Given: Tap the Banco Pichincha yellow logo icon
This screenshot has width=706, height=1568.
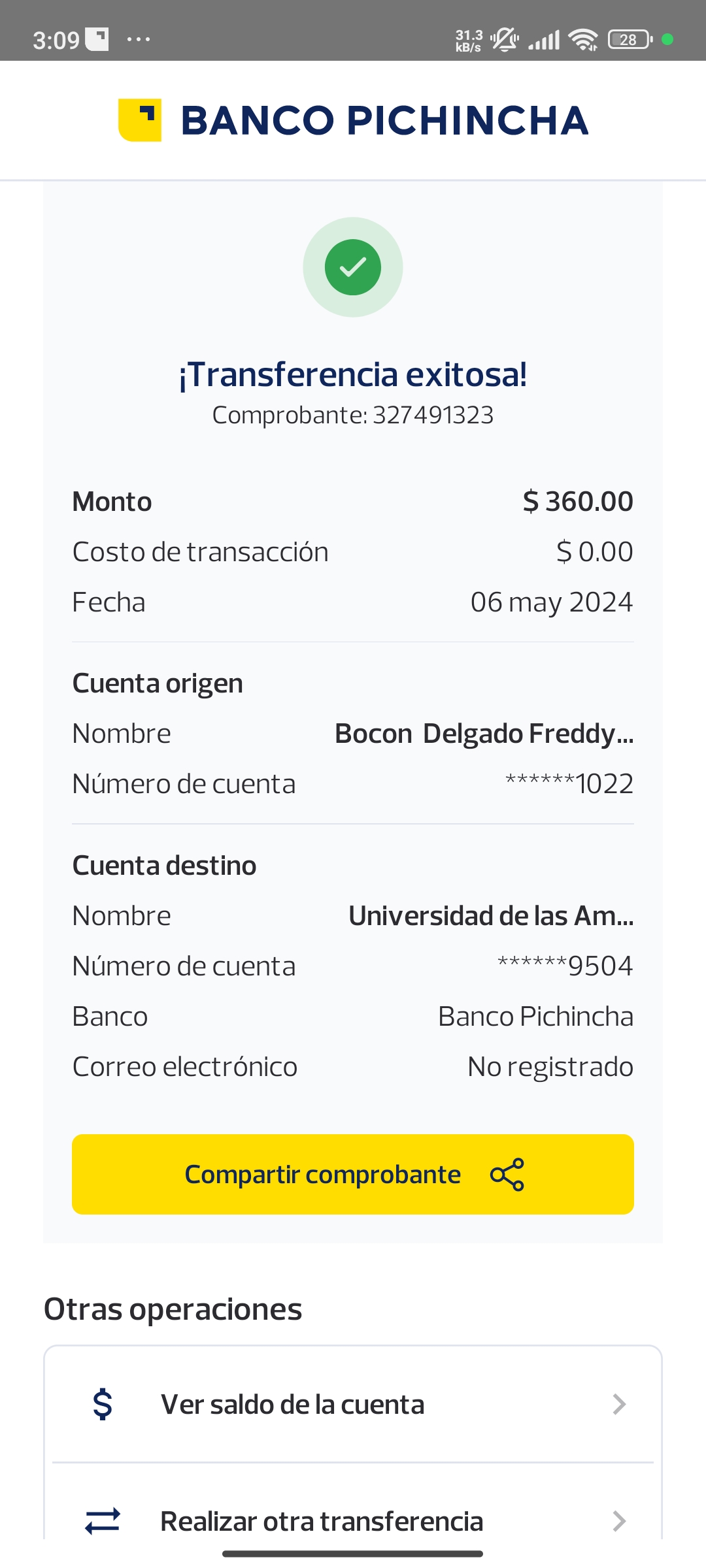Looking at the screenshot, I should (x=139, y=120).
